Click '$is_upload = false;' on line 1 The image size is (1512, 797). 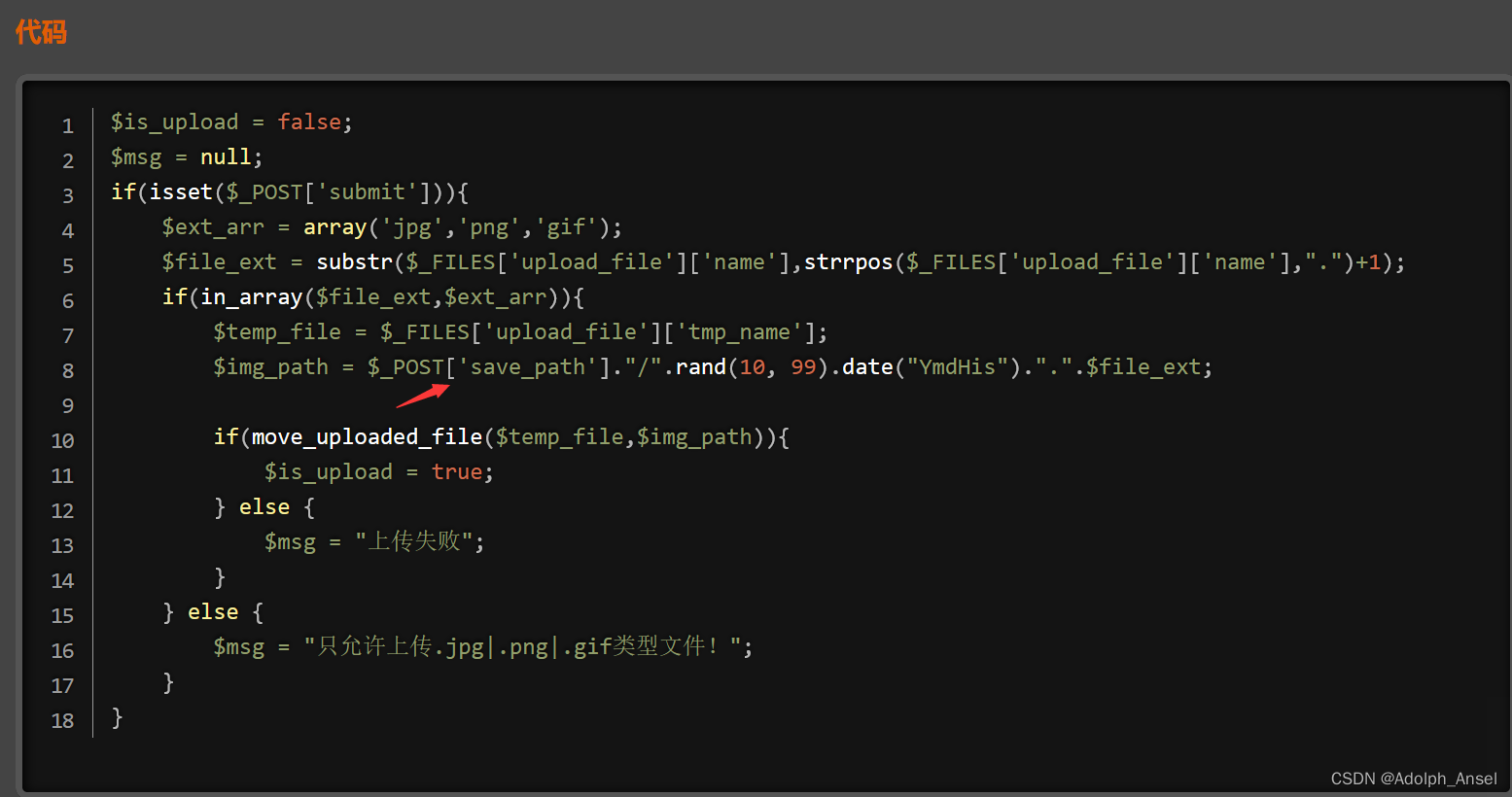point(231,121)
